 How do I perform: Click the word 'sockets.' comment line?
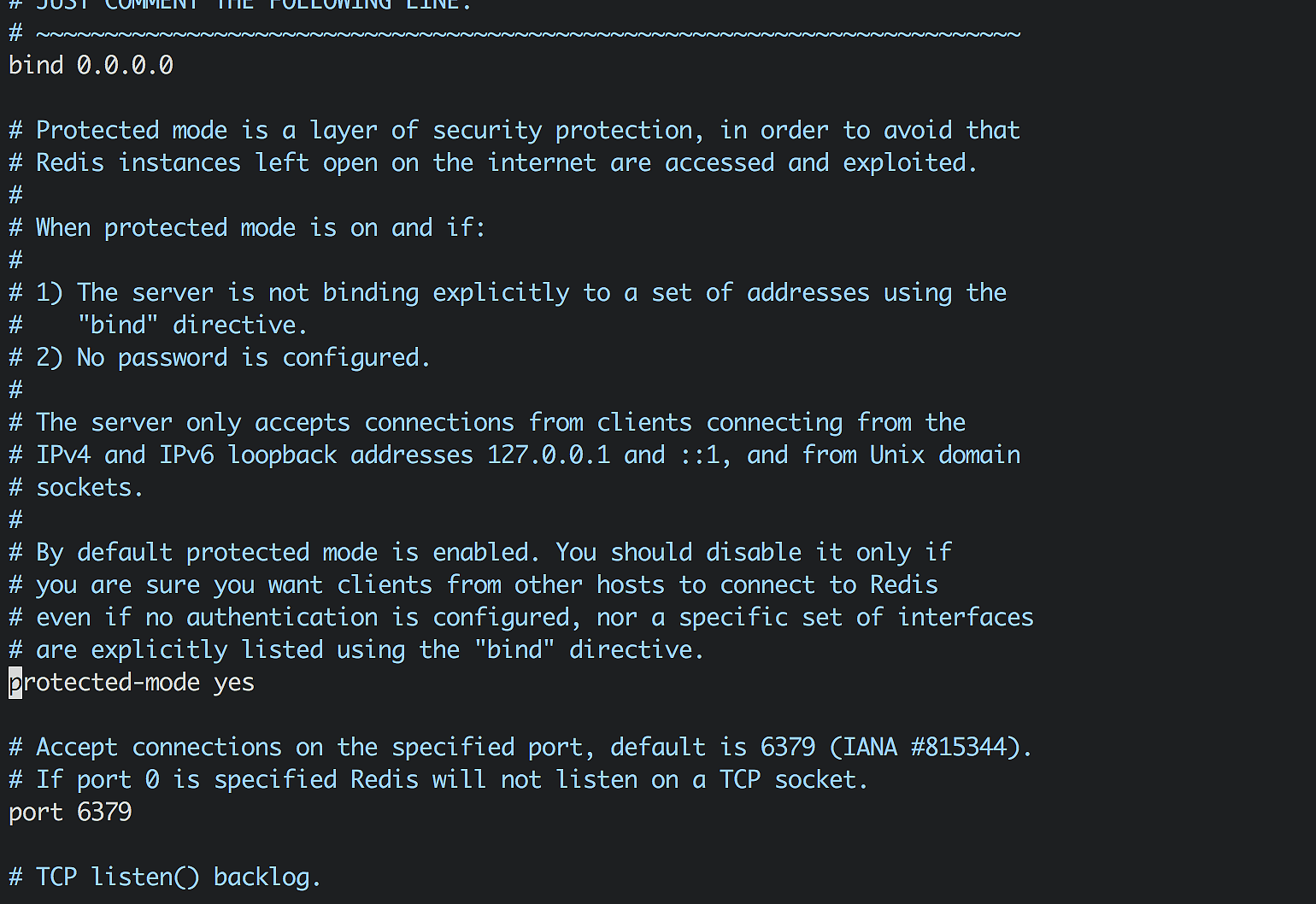(89, 488)
